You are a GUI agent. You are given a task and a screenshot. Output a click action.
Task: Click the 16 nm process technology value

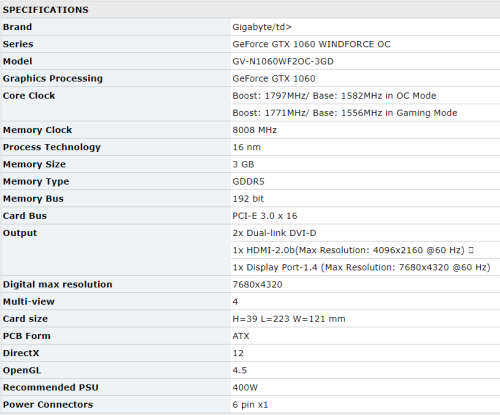(x=247, y=147)
